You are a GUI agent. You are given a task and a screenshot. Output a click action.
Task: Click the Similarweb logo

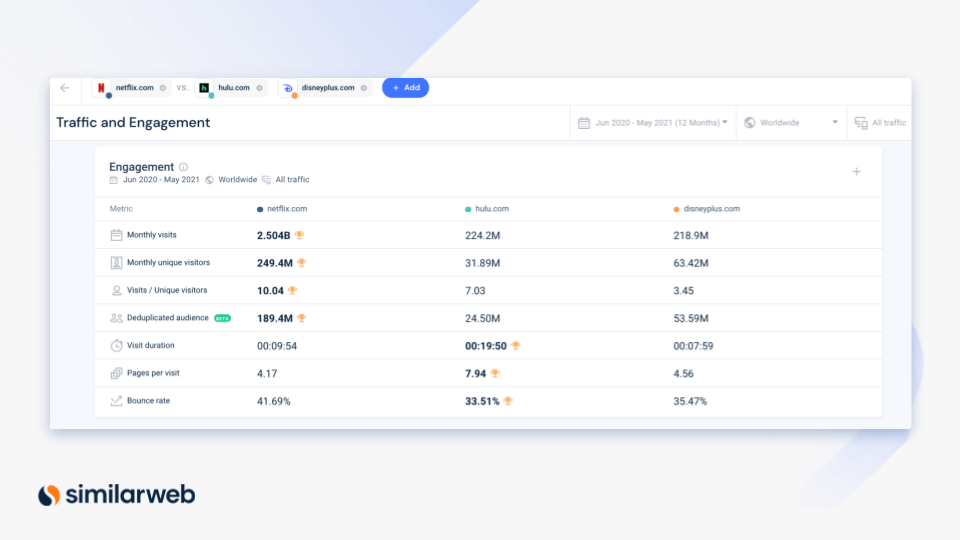(116, 495)
